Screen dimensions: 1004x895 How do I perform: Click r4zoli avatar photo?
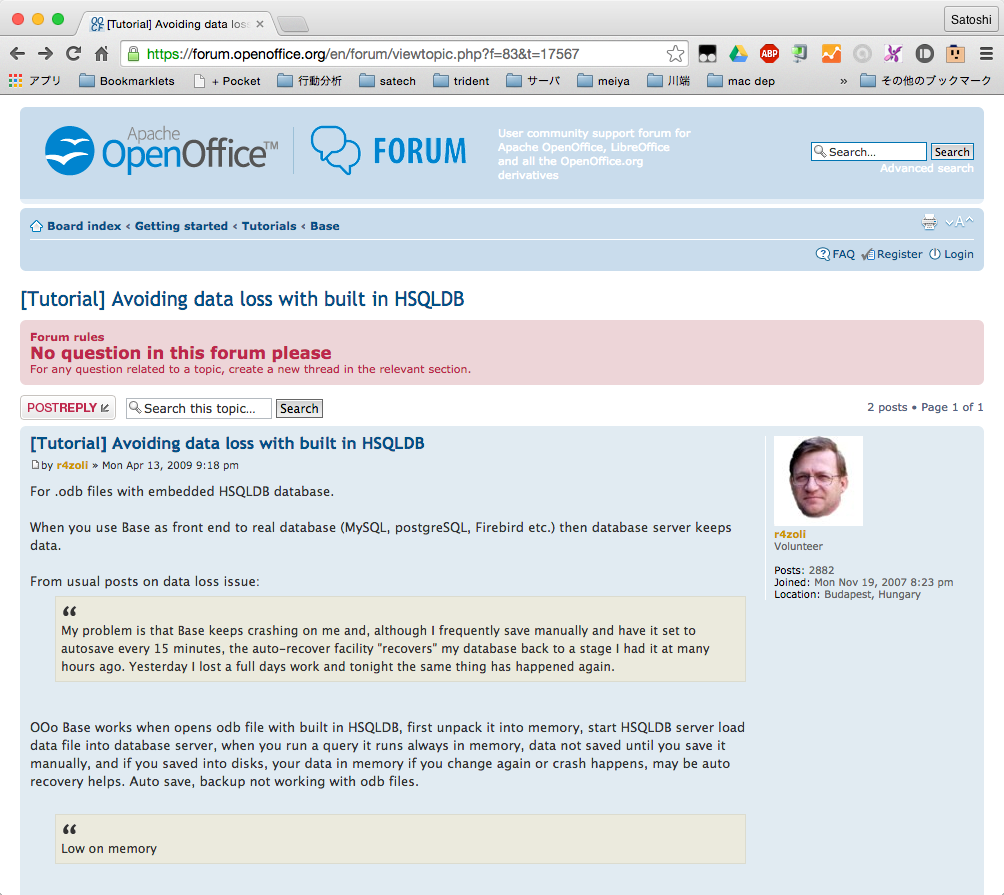point(818,481)
